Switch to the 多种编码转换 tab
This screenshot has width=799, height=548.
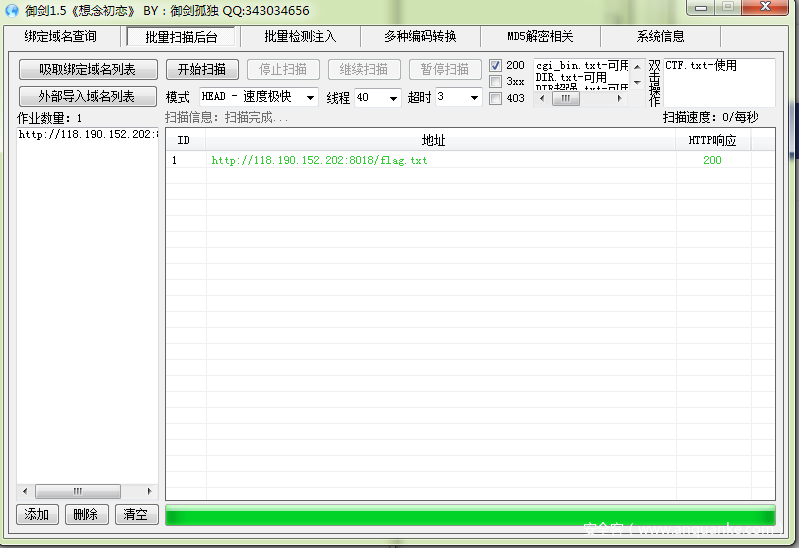[x=420, y=37]
